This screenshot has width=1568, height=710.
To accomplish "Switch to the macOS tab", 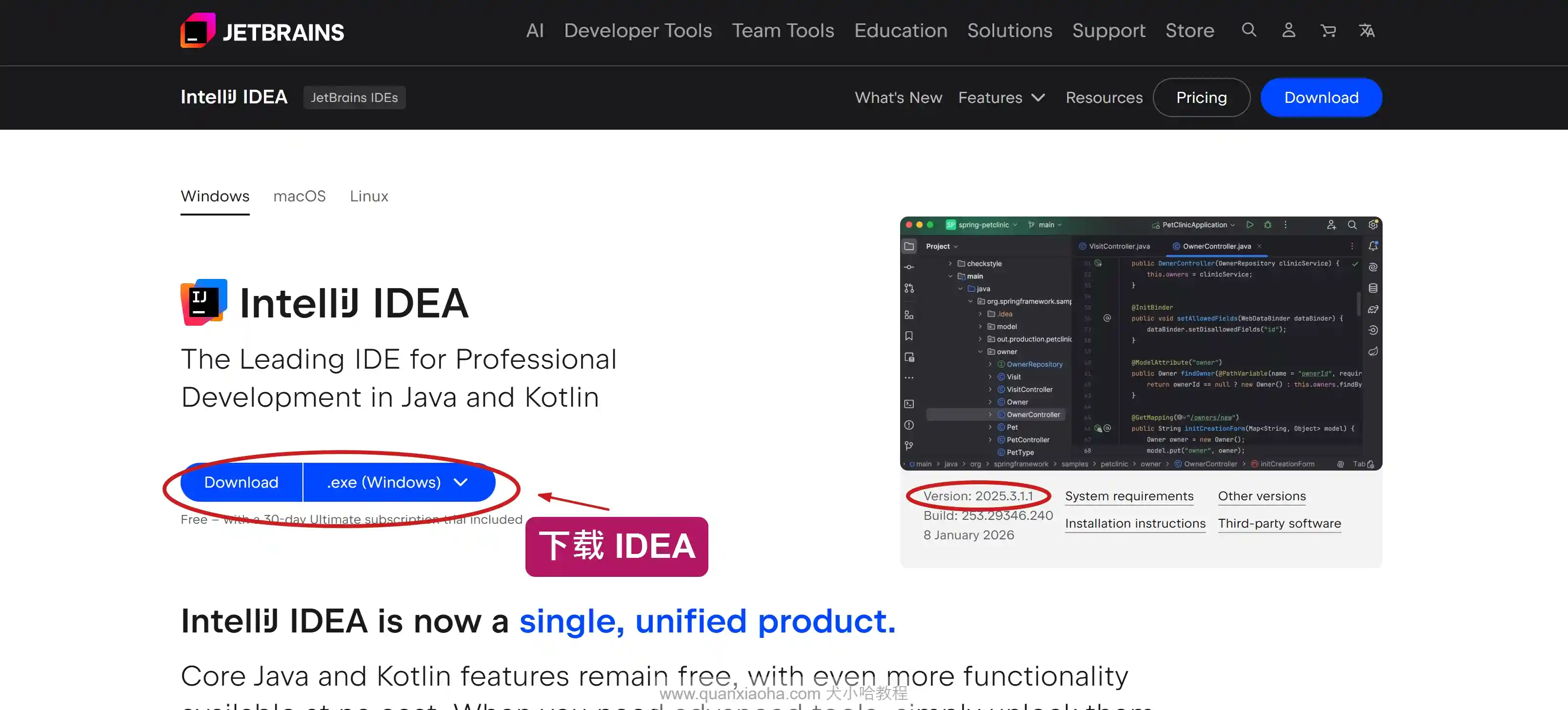I will click(x=300, y=196).
